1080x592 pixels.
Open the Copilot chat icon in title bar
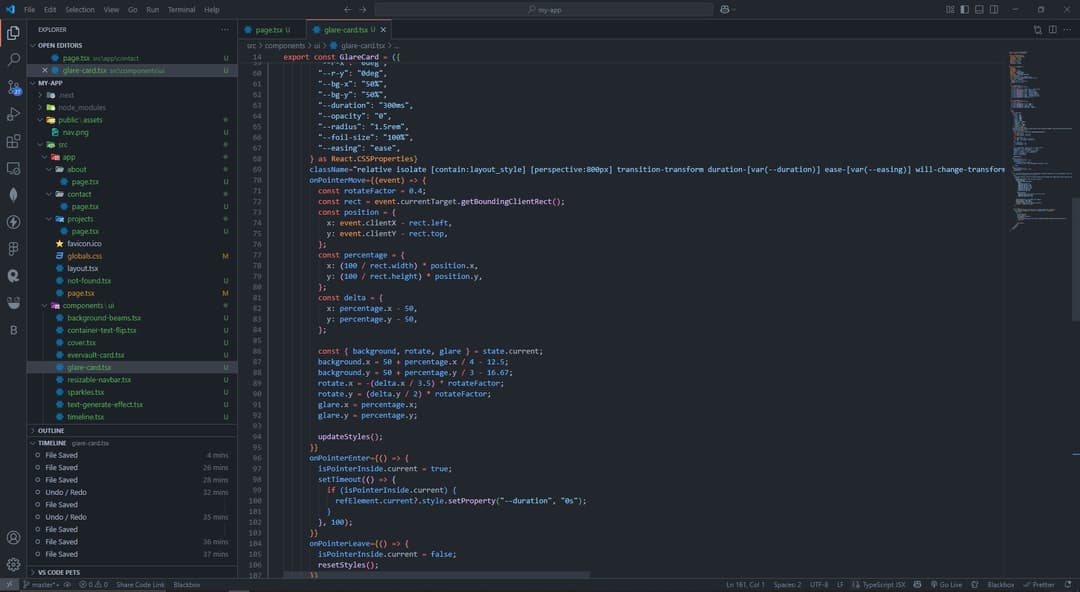point(723,9)
